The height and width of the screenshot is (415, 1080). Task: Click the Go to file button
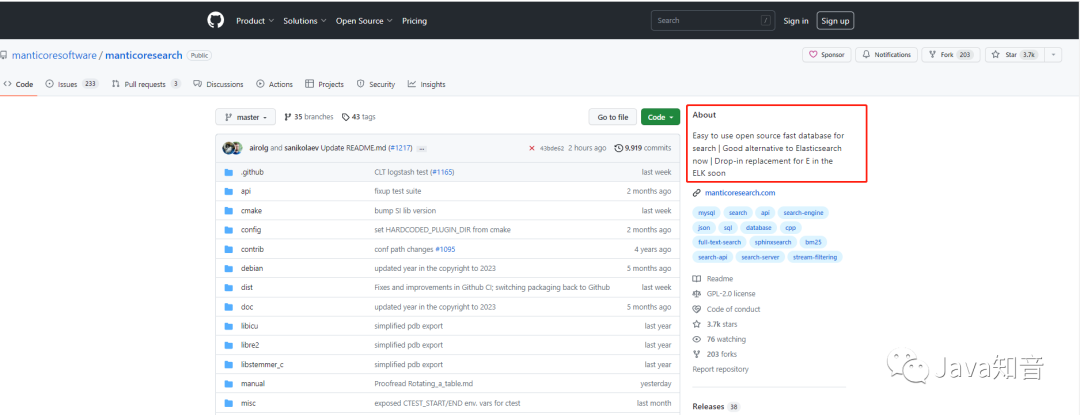coord(612,118)
